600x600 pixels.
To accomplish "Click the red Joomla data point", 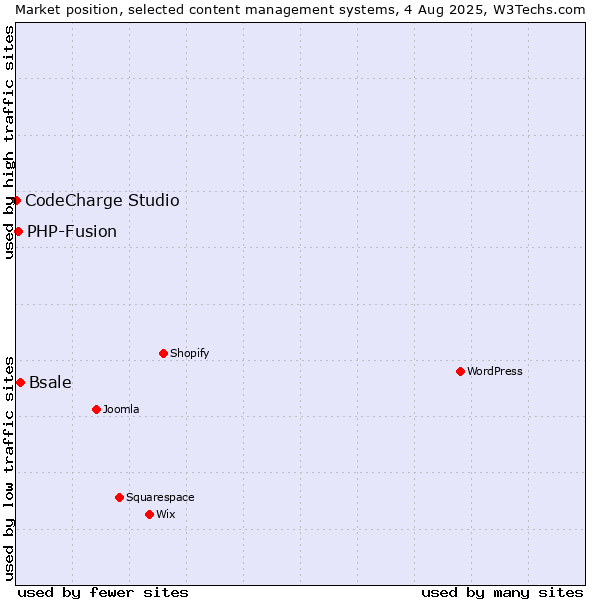I will pos(96,410).
